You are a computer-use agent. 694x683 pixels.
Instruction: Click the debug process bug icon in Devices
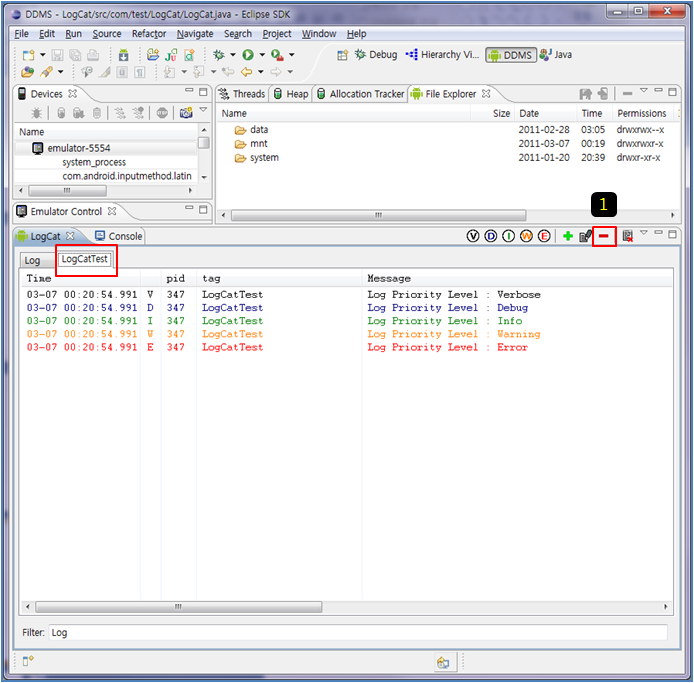click(x=36, y=113)
